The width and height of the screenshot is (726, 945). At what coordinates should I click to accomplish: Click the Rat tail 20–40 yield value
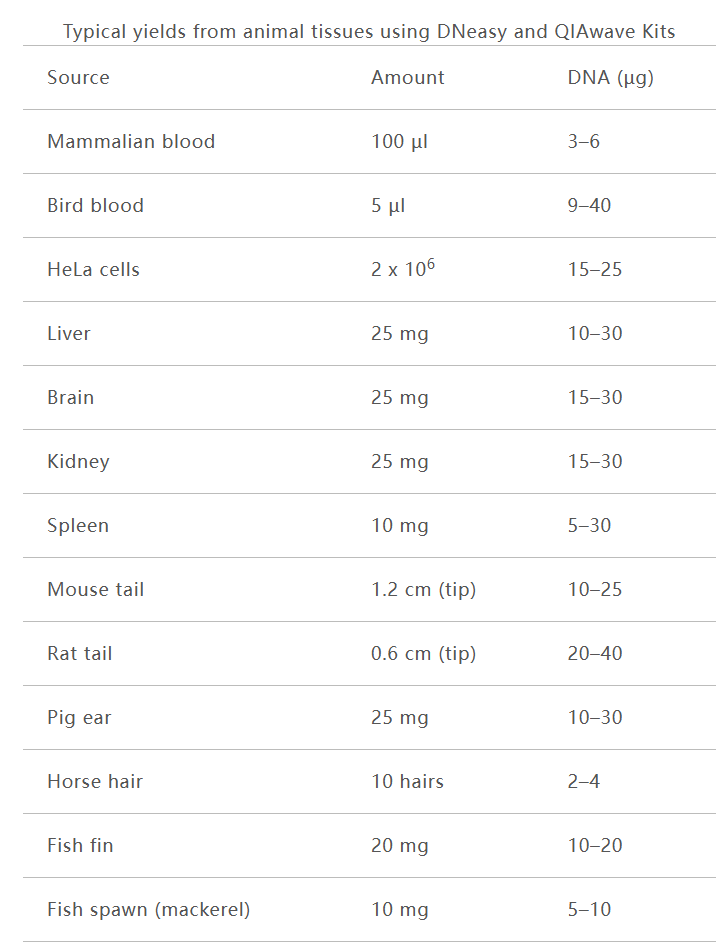594,654
